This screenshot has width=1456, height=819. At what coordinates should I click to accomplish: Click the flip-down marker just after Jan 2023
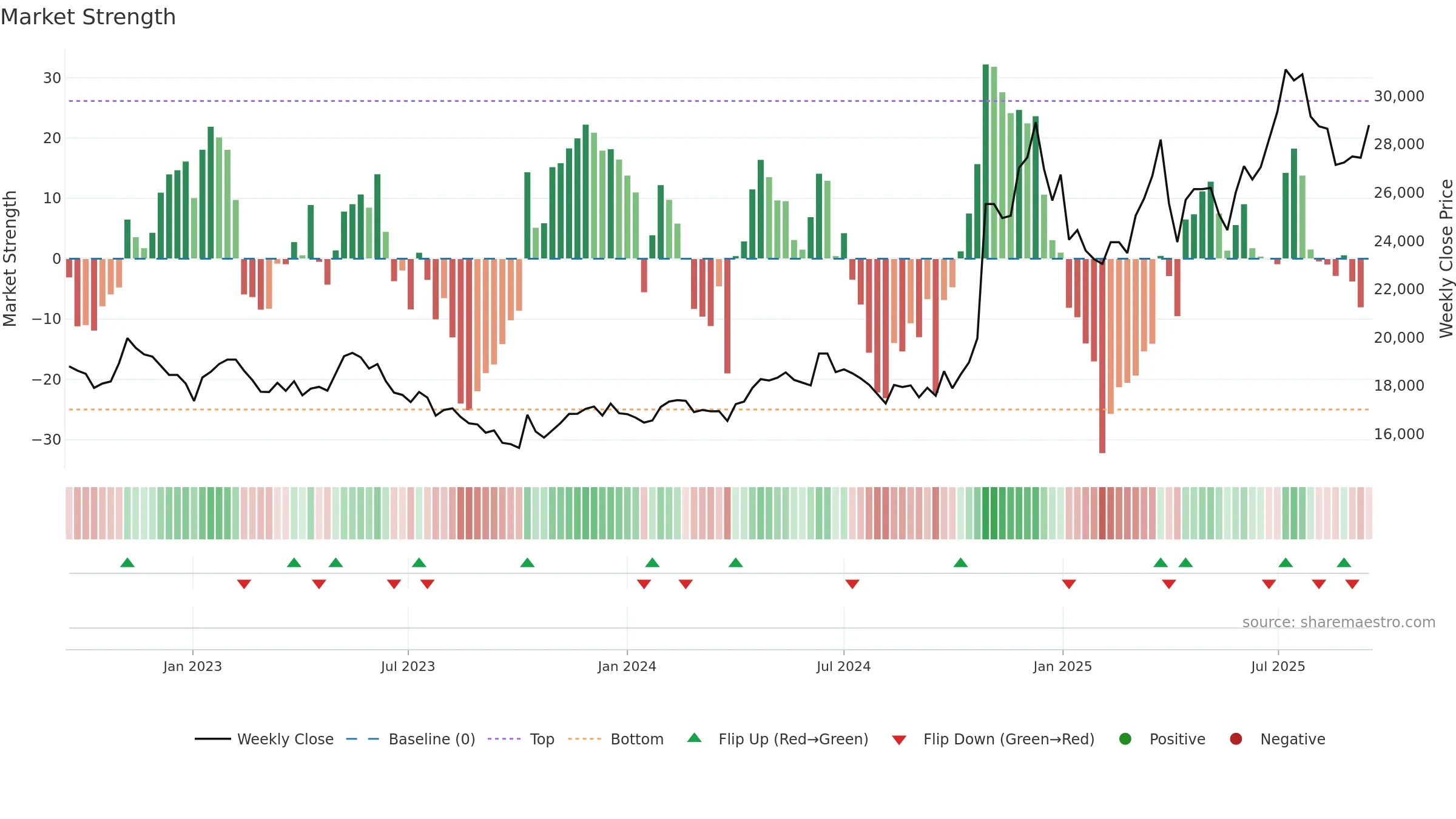(x=244, y=584)
